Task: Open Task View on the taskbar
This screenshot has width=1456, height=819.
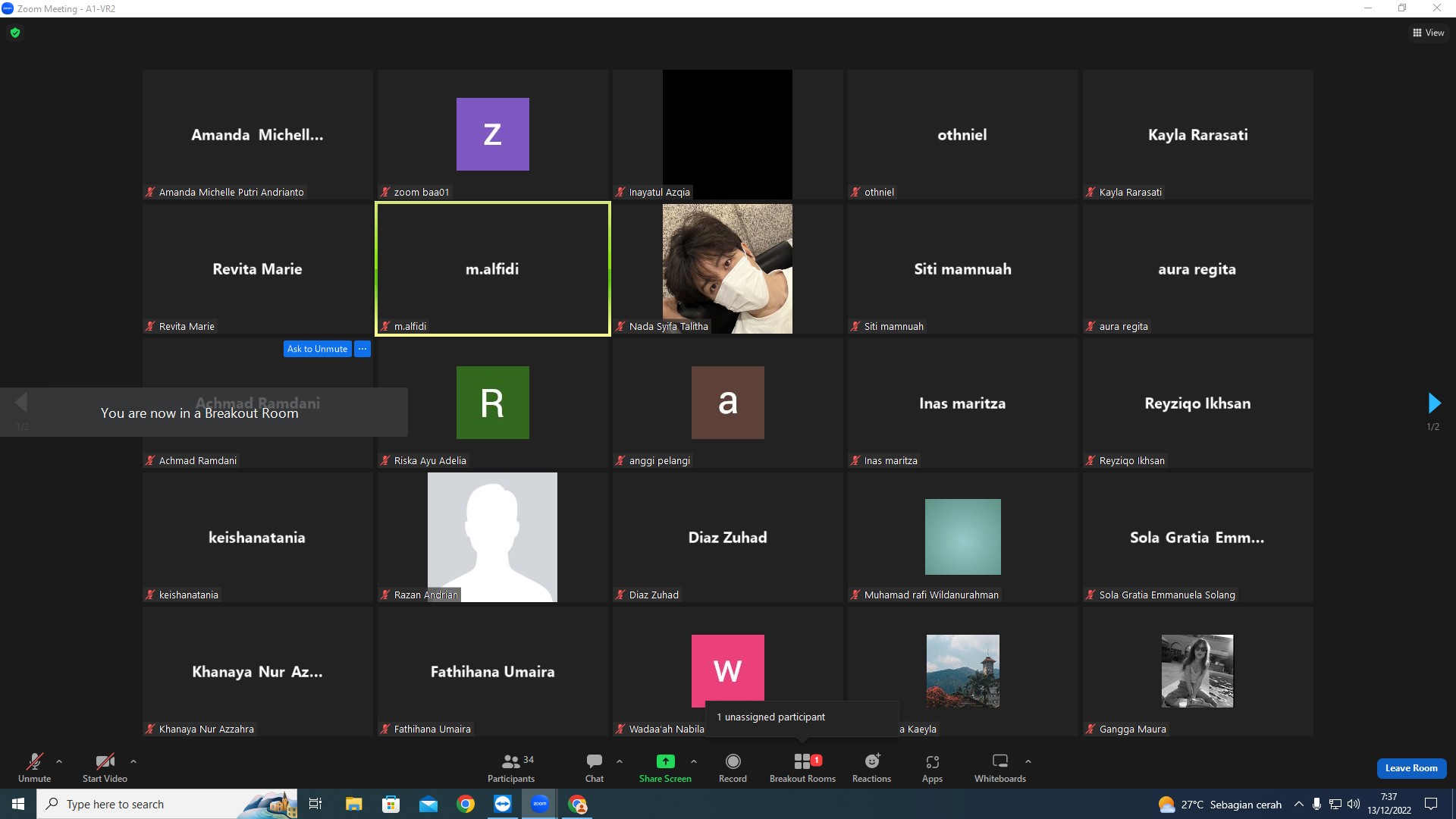Action: pyautogui.click(x=315, y=804)
